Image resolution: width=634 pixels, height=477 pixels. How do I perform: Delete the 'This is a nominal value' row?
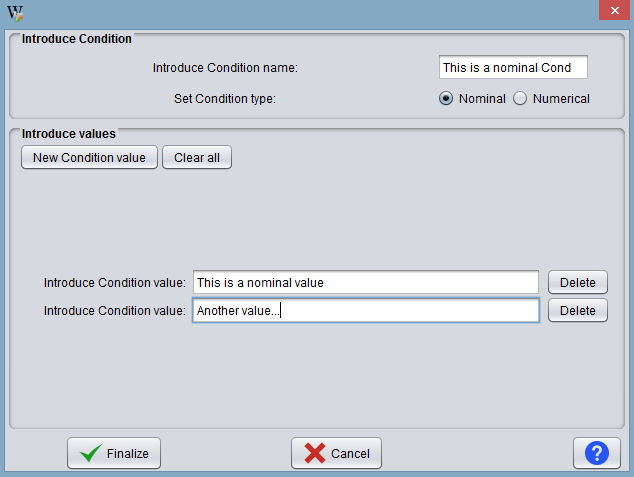click(577, 282)
